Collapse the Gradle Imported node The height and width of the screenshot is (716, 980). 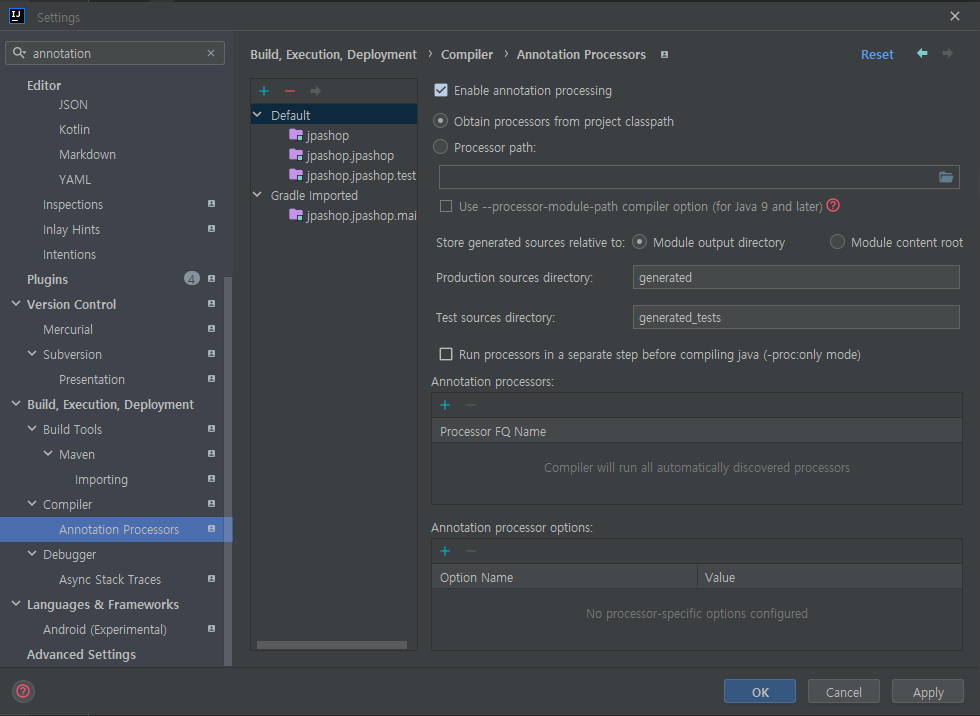[x=258, y=195]
